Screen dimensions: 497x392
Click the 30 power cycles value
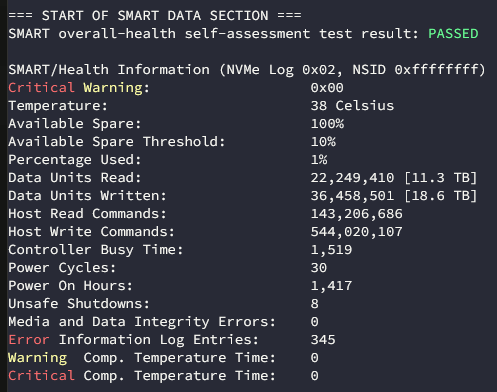(319, 268)
